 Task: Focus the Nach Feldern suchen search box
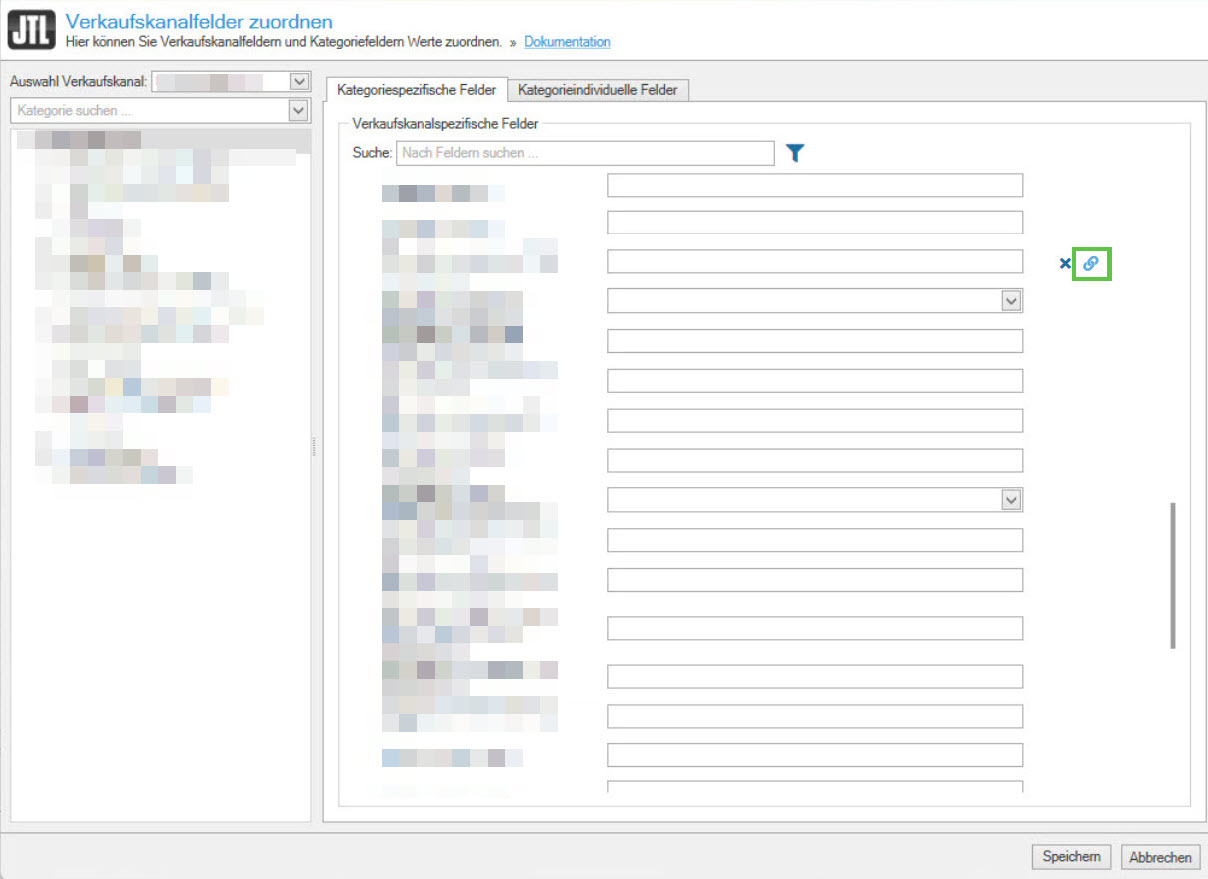[585, 153]
